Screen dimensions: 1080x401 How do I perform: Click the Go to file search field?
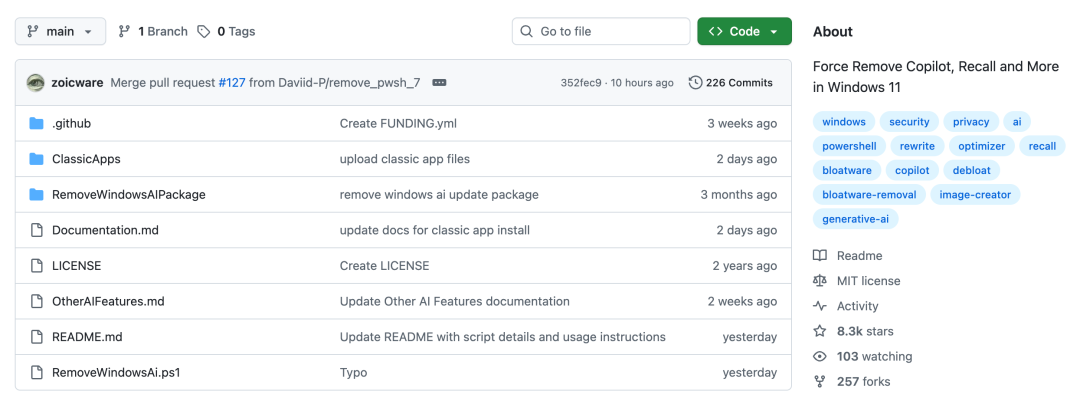pos(601,31)
